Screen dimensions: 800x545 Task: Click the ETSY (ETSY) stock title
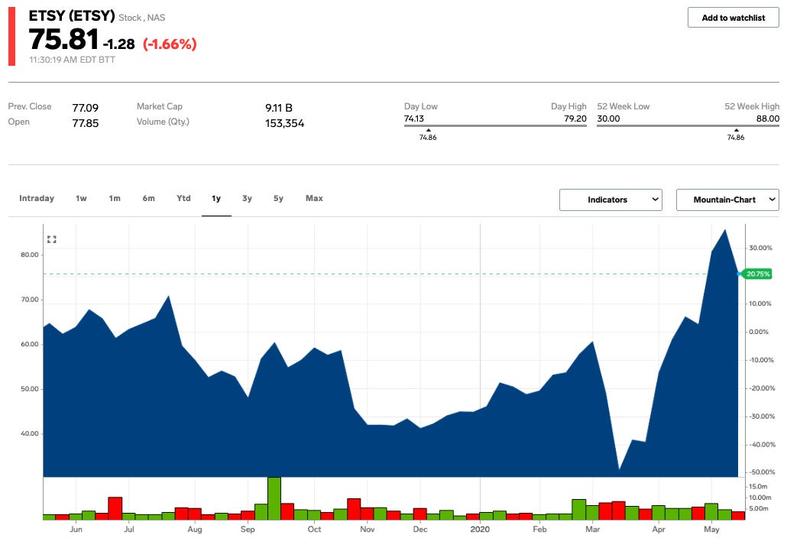pos(71,16)
